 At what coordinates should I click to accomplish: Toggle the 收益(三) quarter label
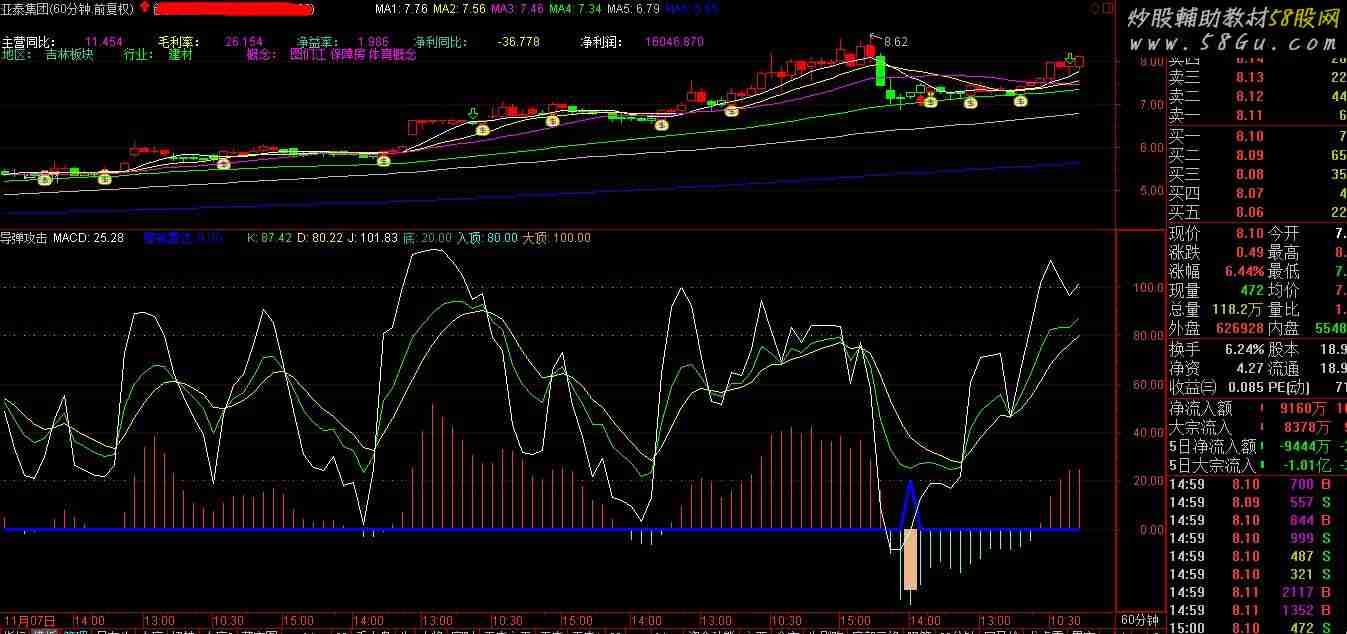tap(1193, 387)
